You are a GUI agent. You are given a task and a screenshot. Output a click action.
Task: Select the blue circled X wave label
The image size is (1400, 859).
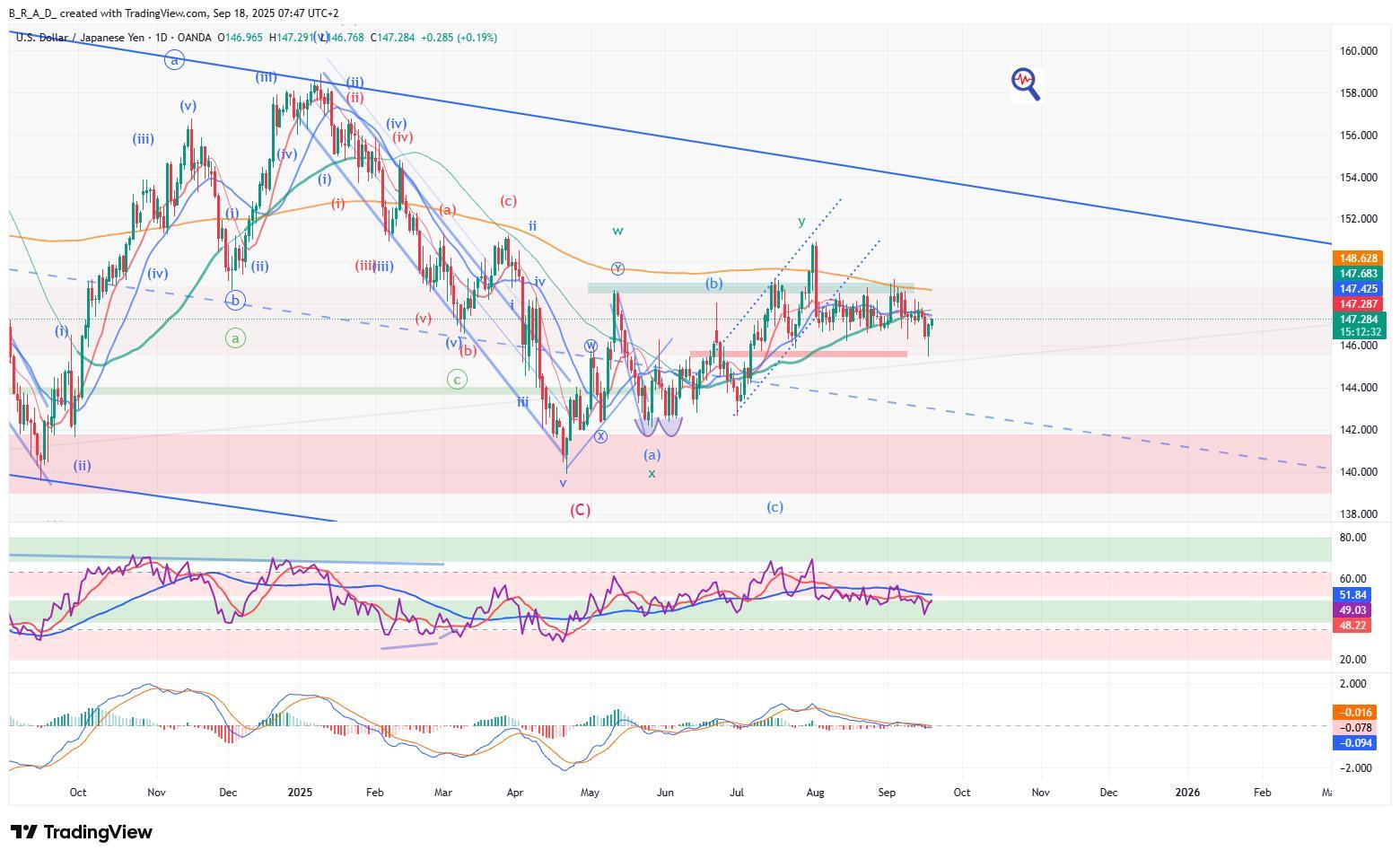pos(600,436)
